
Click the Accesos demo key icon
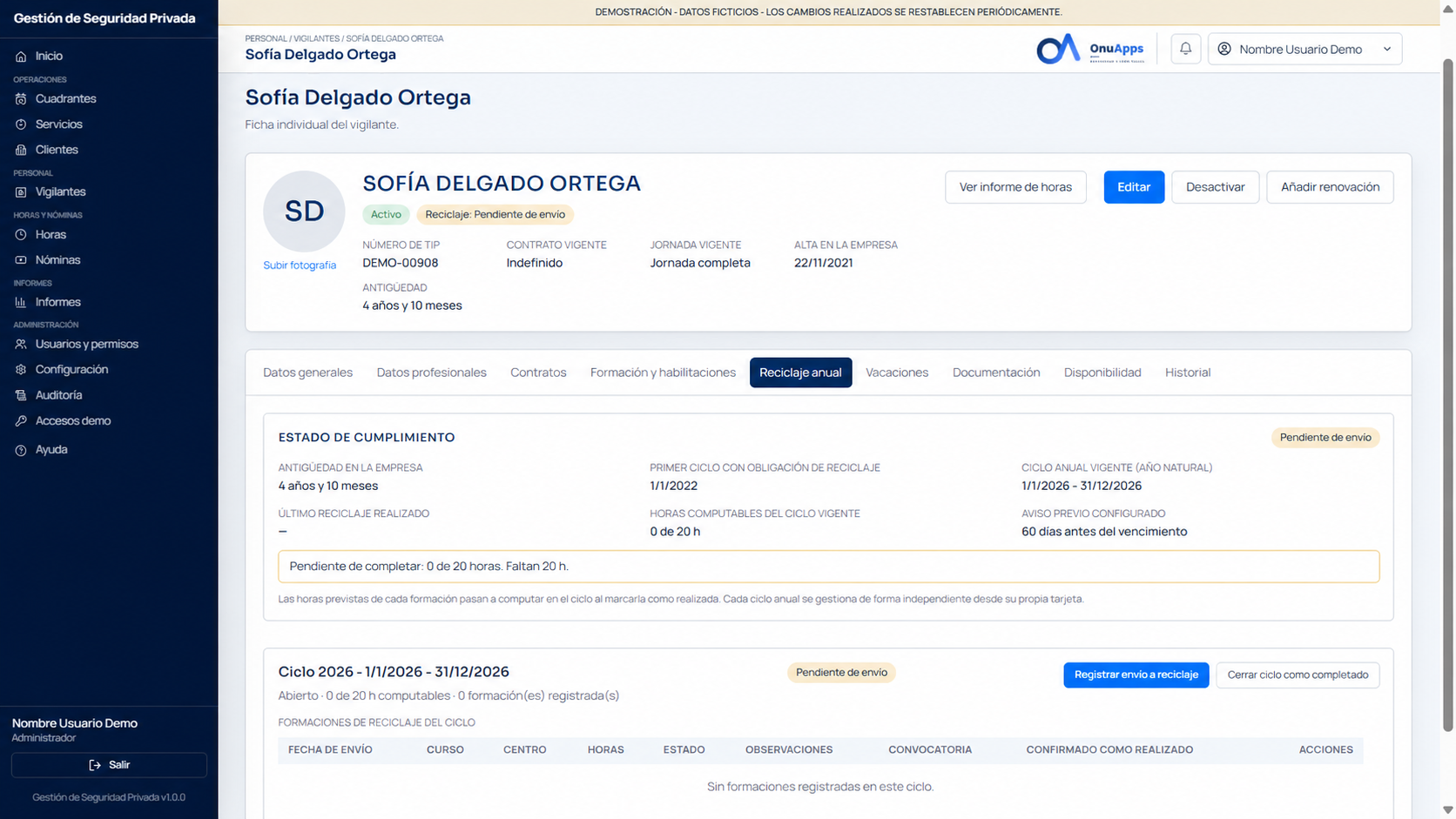coord(21,420)
